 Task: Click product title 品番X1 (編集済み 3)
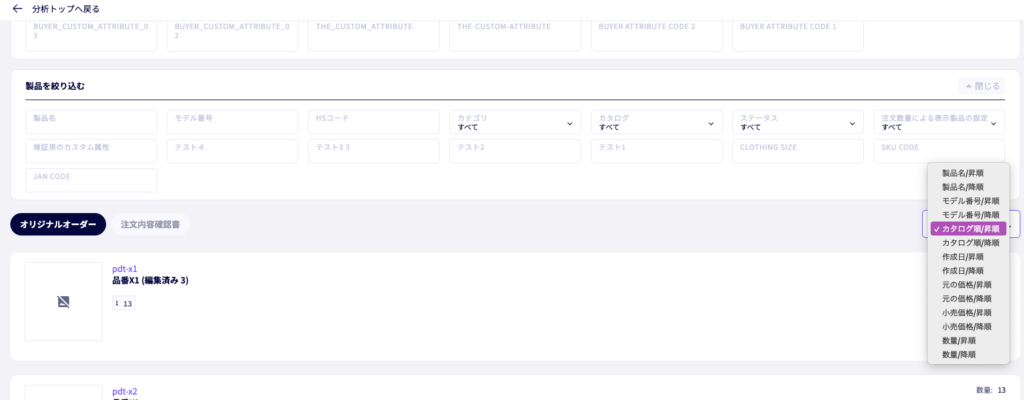click(150, 281)
